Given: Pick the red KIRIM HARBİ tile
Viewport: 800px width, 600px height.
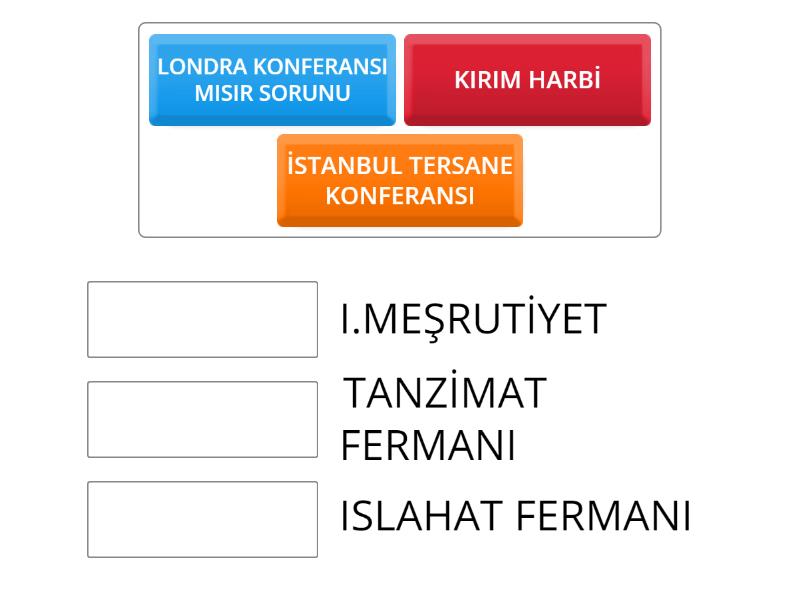Looking at the screenshot, I should pyautogui.click(x=528, y=80).
